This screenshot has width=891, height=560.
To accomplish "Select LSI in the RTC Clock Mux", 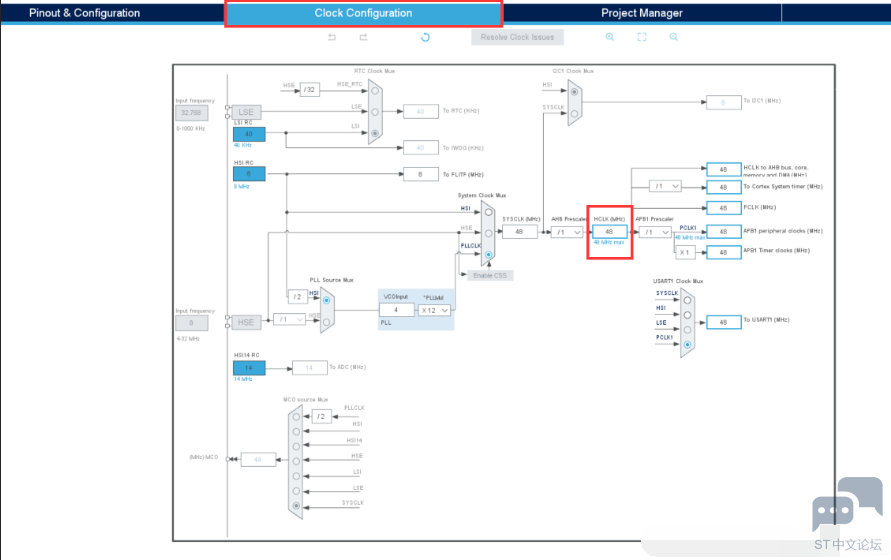I will click(x=375, y=133).
